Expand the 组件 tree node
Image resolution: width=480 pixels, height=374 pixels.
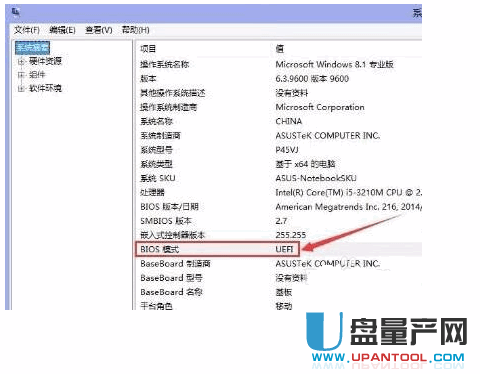coord(21,75)
